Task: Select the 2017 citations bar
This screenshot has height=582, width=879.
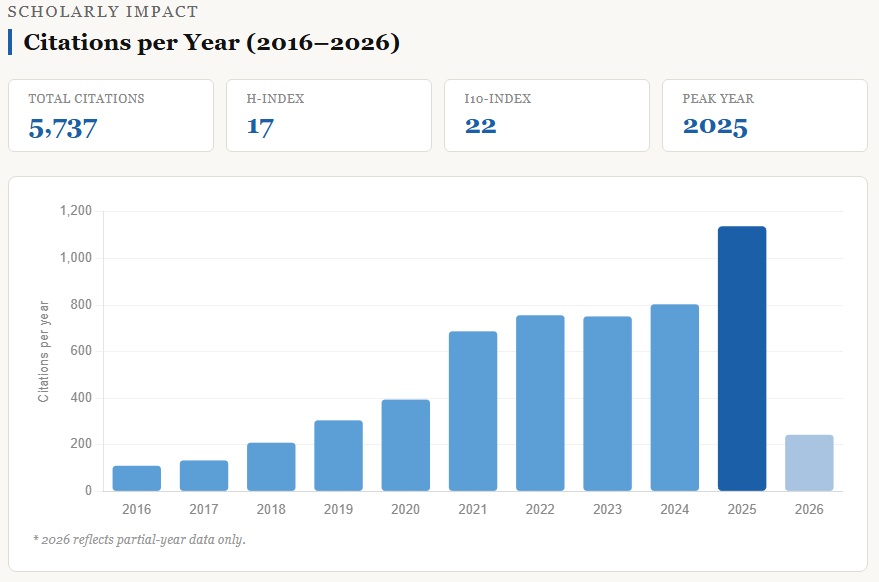Action: pyautogui.click(x=204, y=475)
